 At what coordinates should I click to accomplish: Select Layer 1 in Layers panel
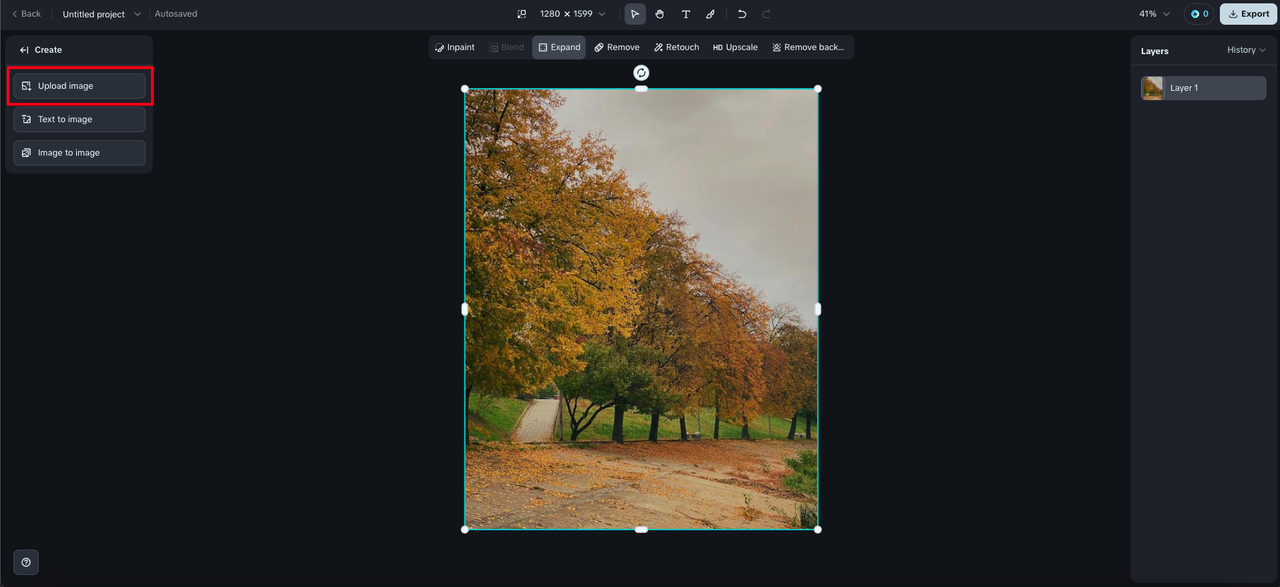coord(1204,88)
